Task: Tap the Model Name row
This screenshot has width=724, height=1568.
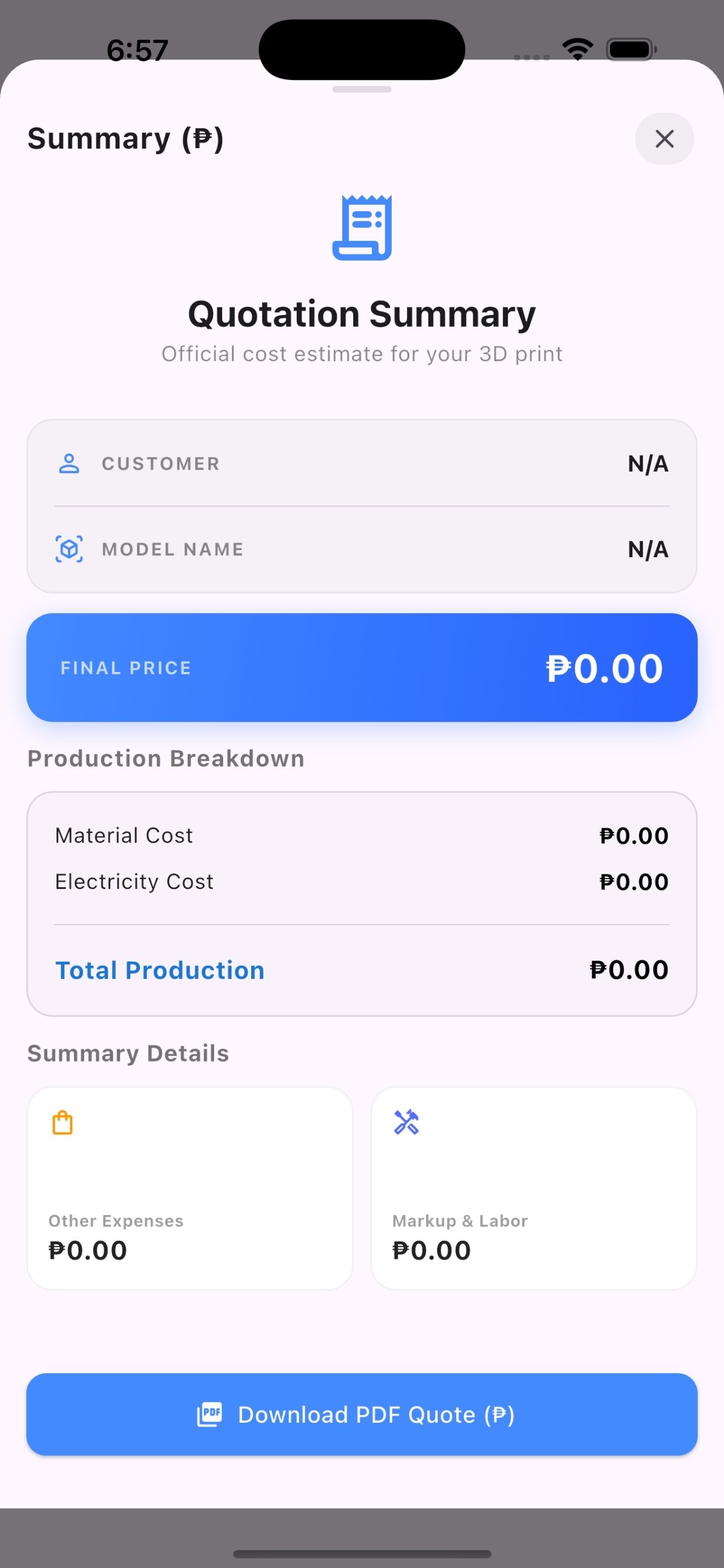Action: 362,549
